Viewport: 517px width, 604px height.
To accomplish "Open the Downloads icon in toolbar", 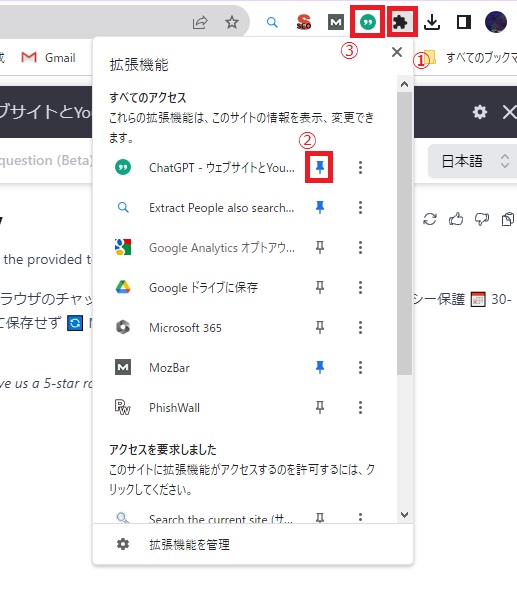I will [x=432, y=22].
